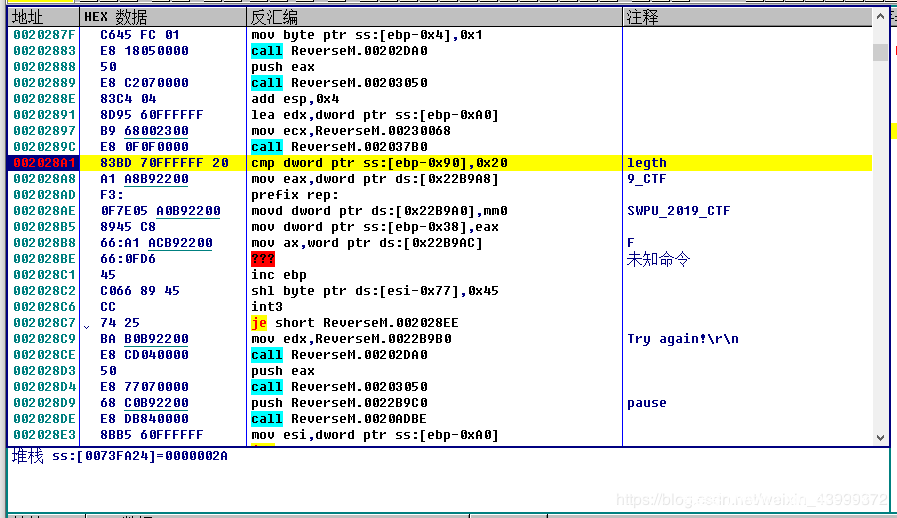
Task: Select the je short ReverseM.002028EE instruction
Action: (x=357, y=323)
